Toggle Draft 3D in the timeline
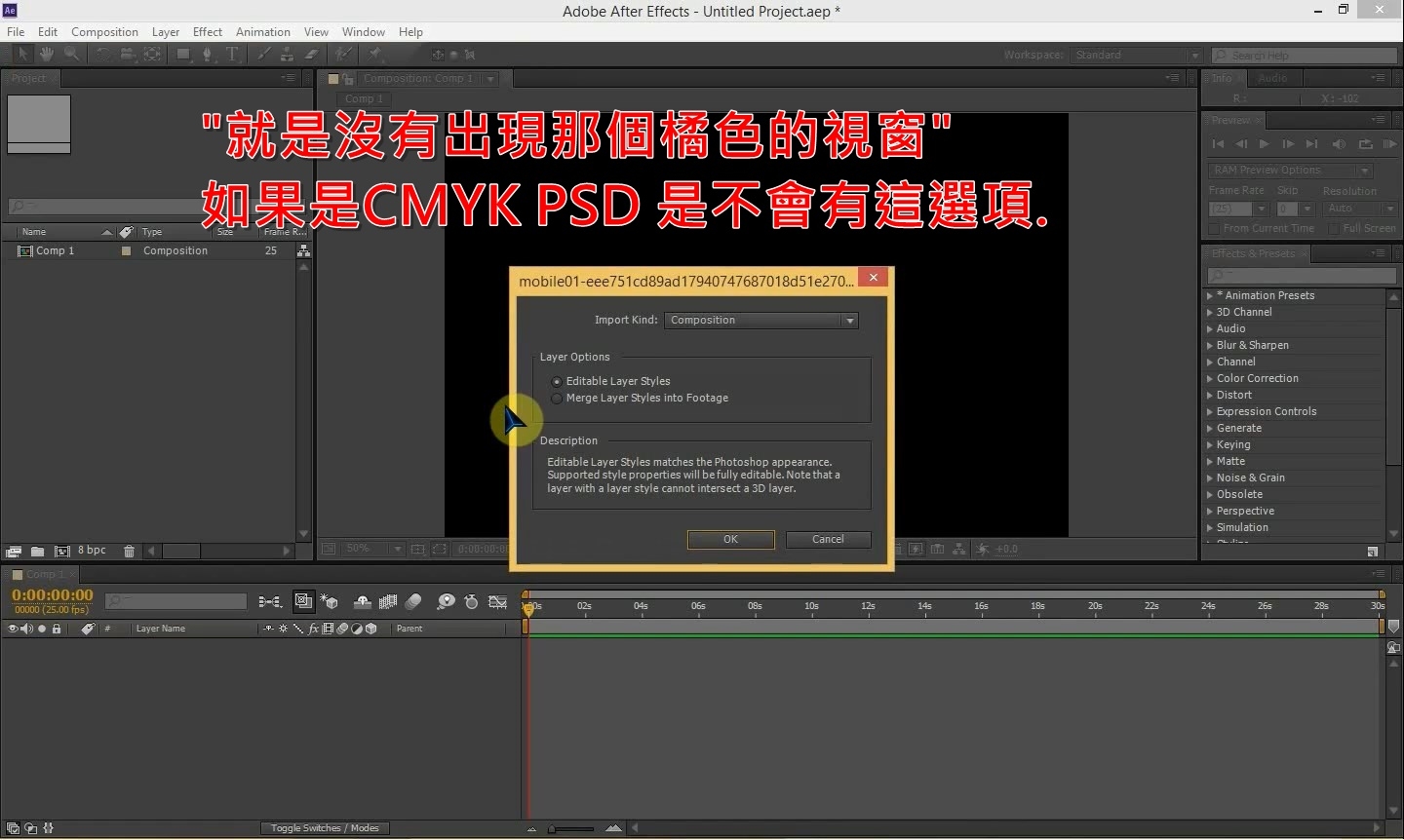 point(330,602)
